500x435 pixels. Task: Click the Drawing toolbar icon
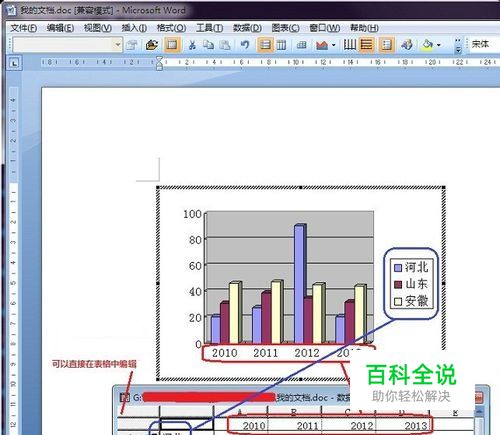click(x=407, y=44)
